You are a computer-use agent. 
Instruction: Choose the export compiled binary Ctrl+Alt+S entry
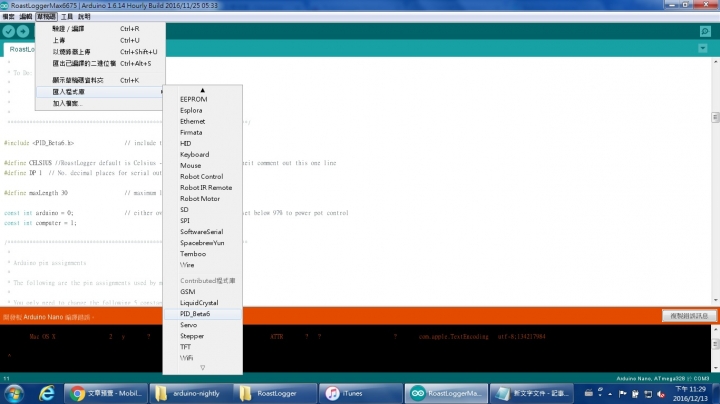[x=100, y=63]
